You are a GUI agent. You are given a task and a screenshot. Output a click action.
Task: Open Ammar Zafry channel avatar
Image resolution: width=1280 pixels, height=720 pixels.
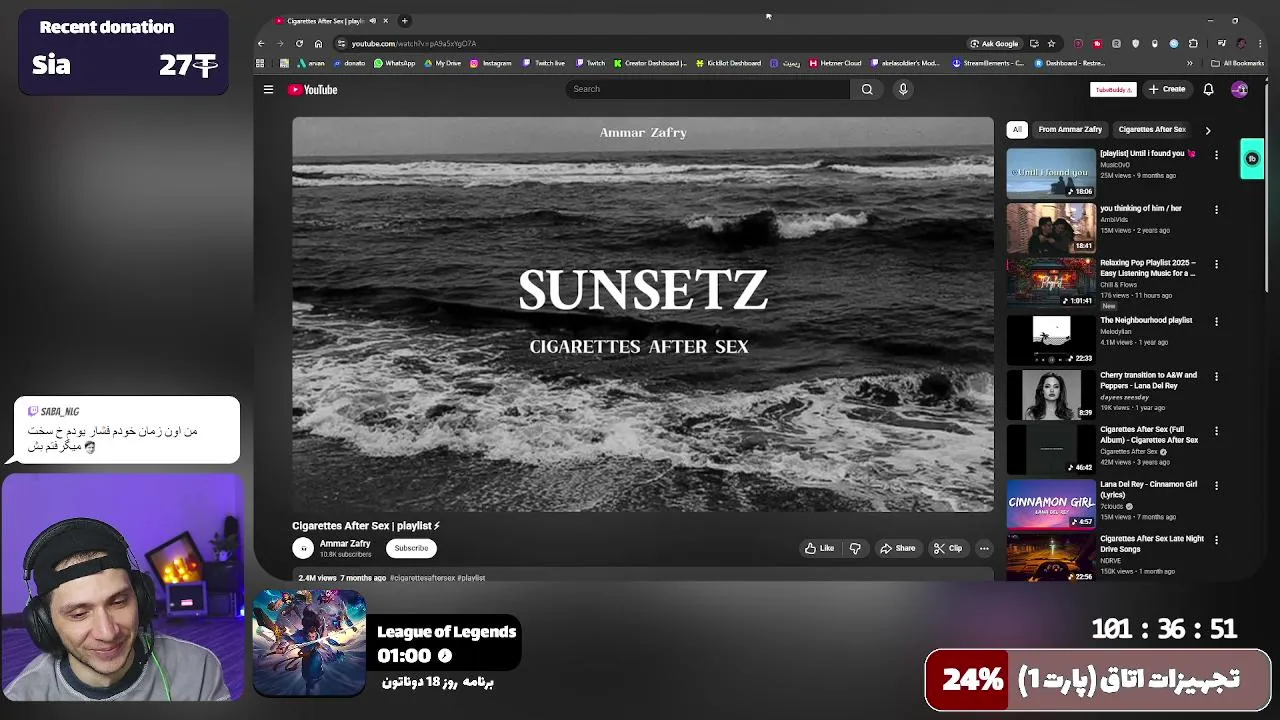click(303, 548)
